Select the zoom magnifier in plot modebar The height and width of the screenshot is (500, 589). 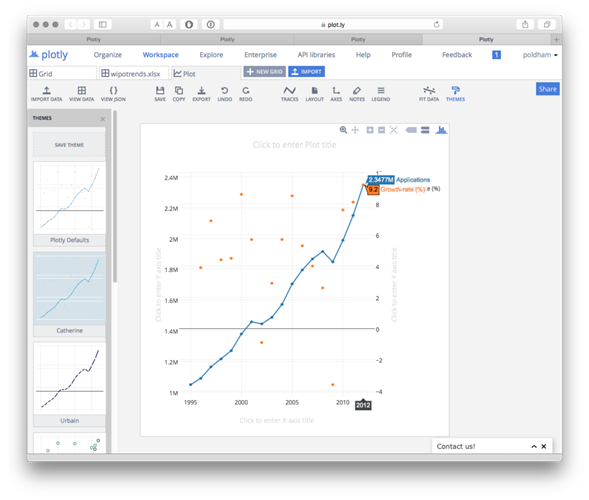click(x=343, y=130)
